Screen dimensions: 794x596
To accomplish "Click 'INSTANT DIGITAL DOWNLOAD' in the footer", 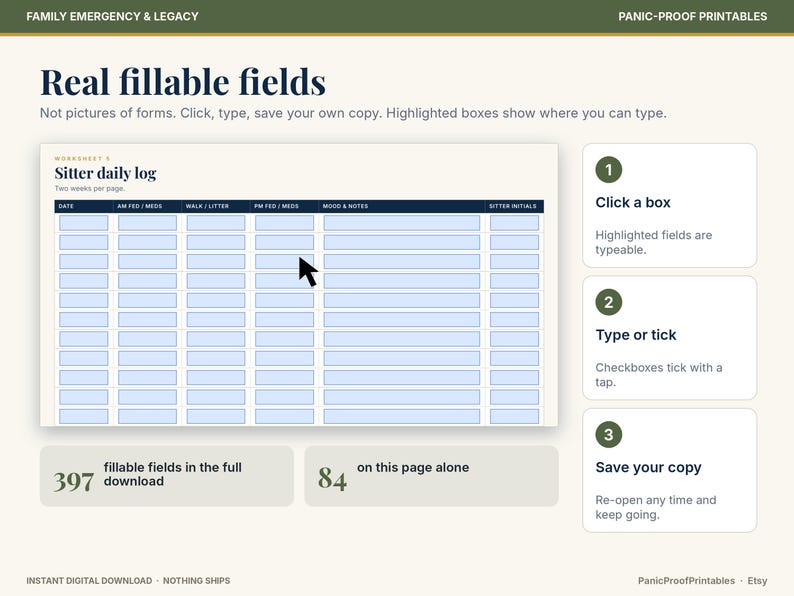I will tap(89, 581).
